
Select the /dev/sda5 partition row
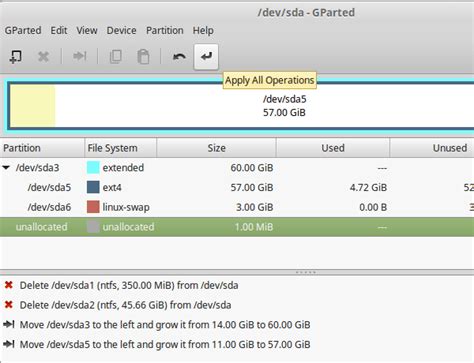click(x=237, y=187)
